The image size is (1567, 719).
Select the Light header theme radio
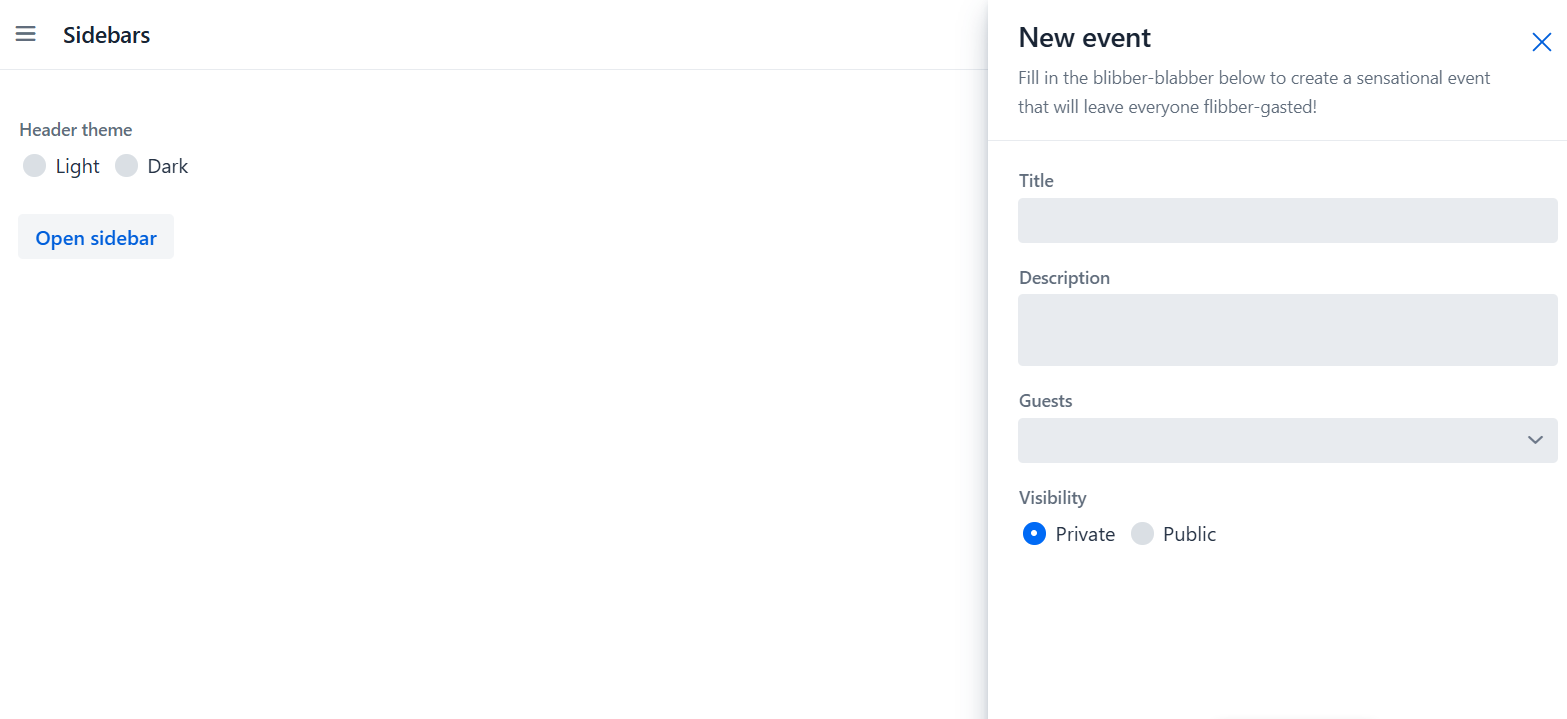(x=35, y=166)
